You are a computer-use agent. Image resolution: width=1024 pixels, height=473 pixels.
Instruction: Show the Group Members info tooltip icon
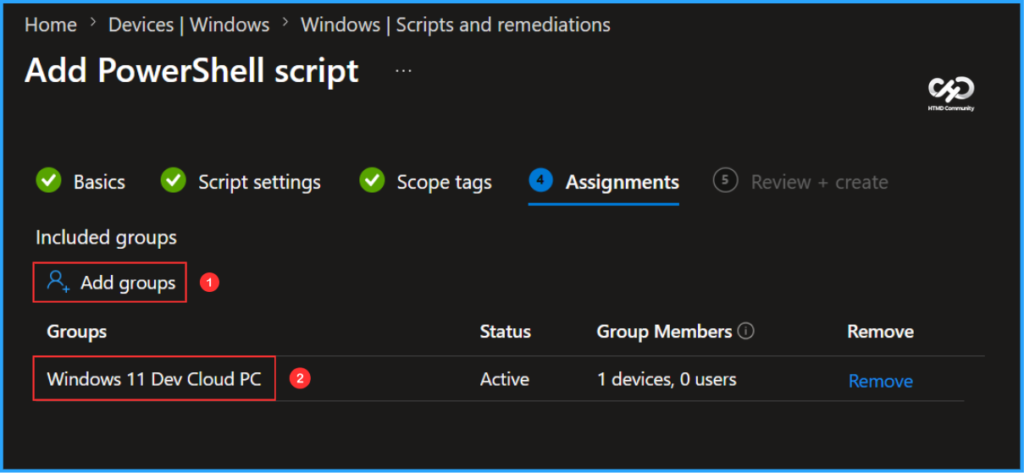(745, 331)
